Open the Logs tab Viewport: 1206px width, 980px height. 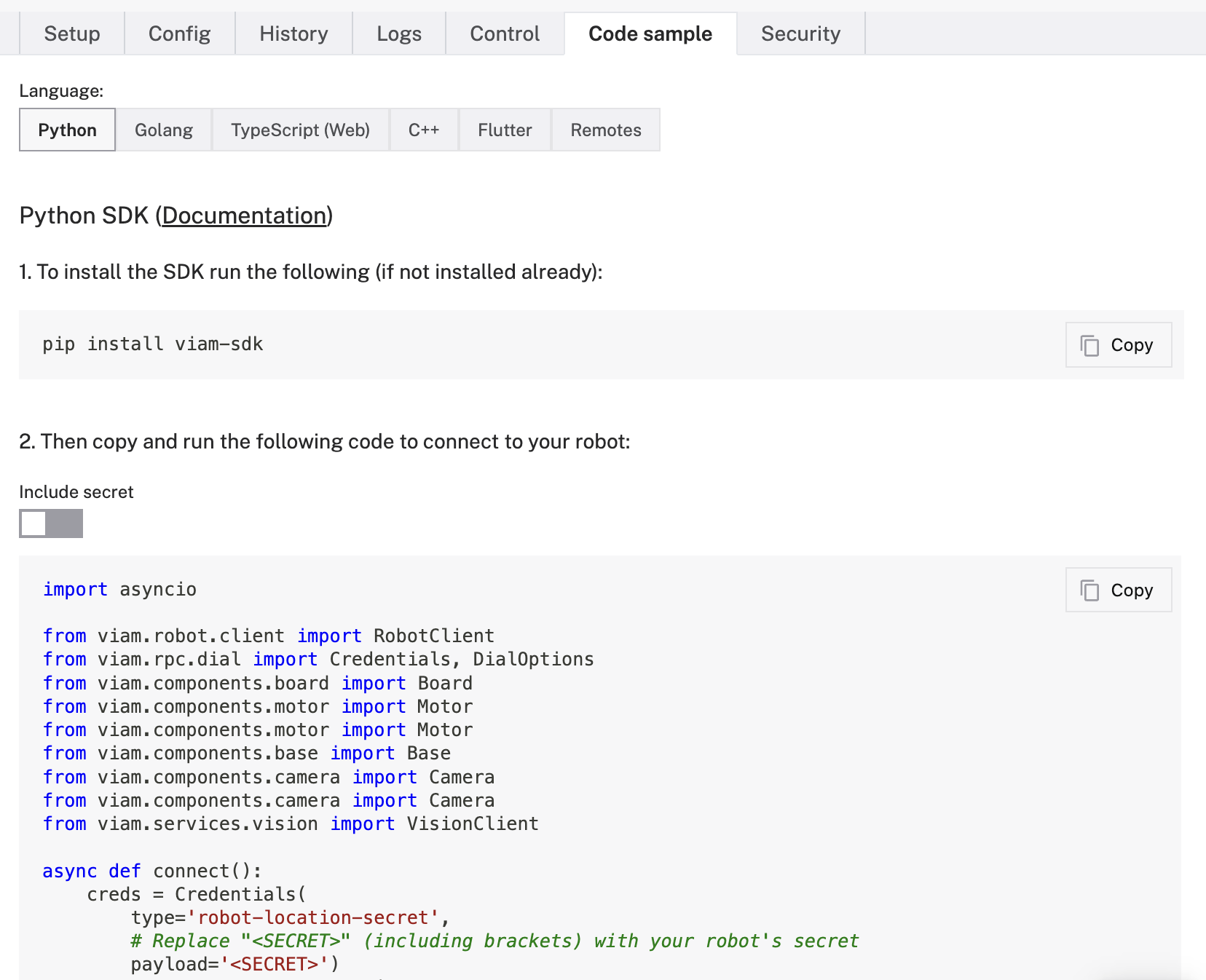pyautogui.click(x=398, y=33)
